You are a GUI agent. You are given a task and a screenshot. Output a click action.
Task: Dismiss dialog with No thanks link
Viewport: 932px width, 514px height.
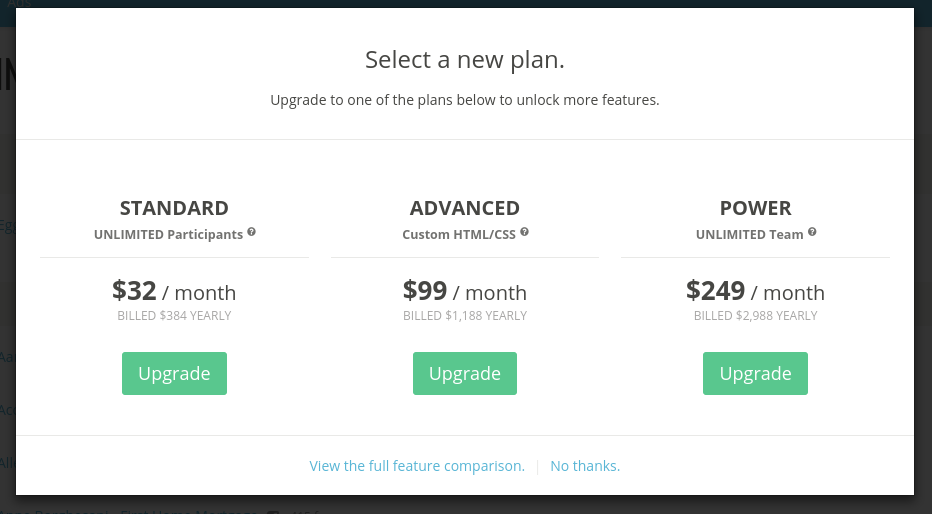click(x=585, y=466)
